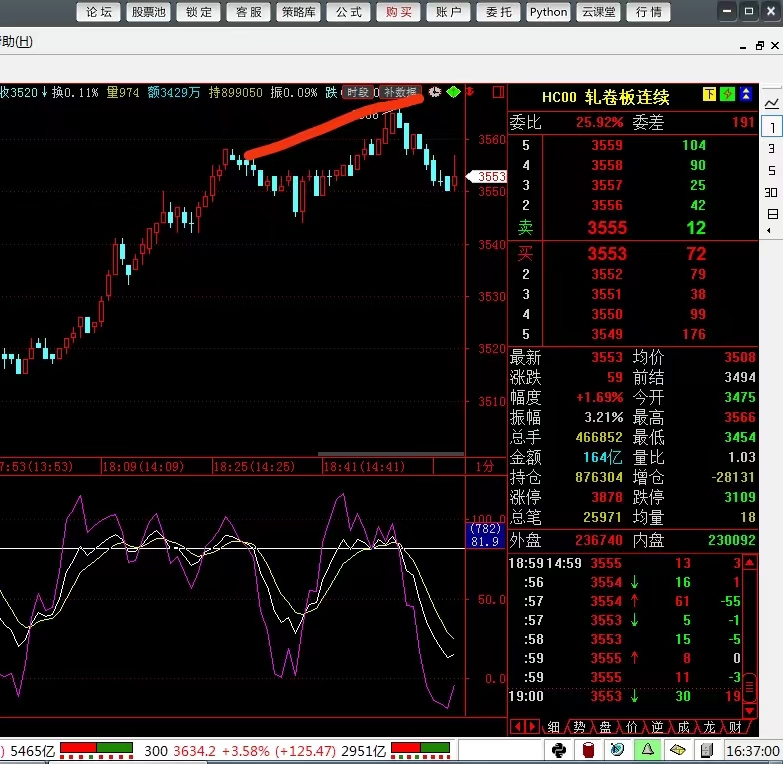
Task: Switch to the 30-minute period
Action: 772,192
